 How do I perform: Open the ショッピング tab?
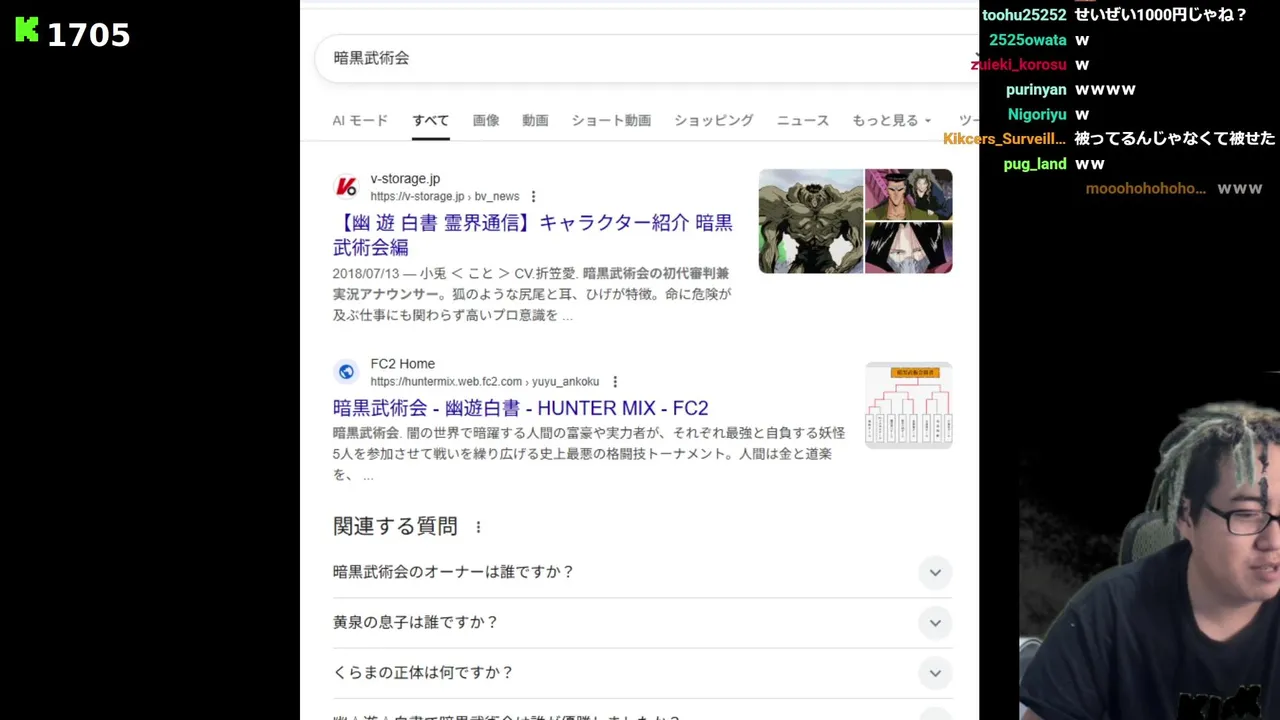tap(714, 120)
